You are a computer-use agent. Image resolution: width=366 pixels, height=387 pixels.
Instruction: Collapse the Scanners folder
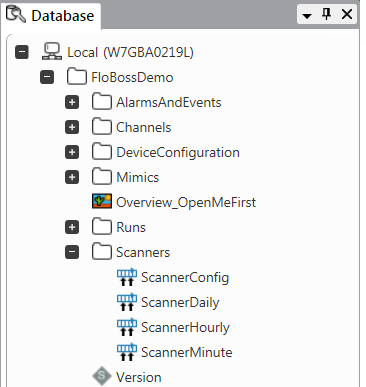(x=72, y=252)
